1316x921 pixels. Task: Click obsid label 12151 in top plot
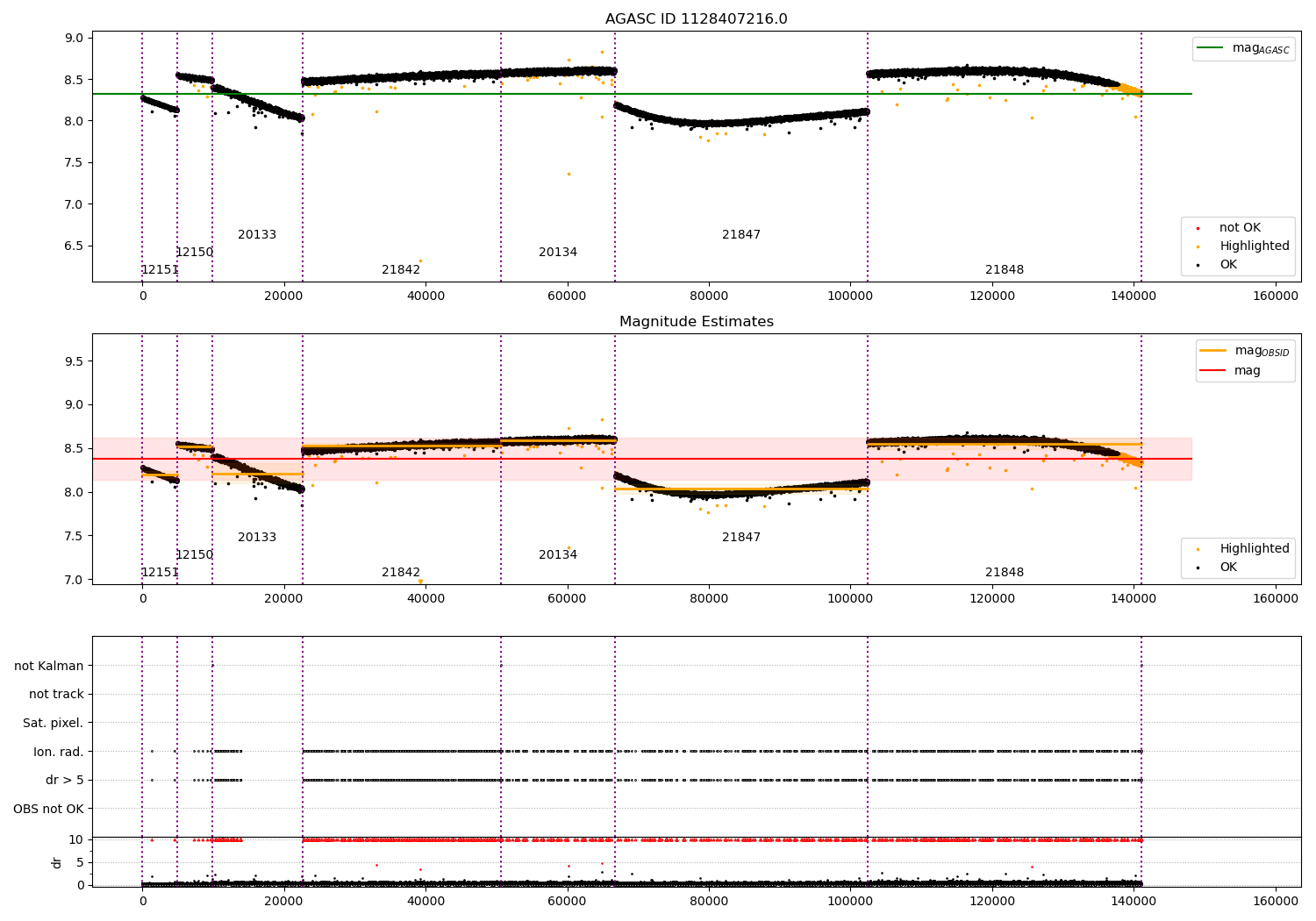(x=160, y=270)
